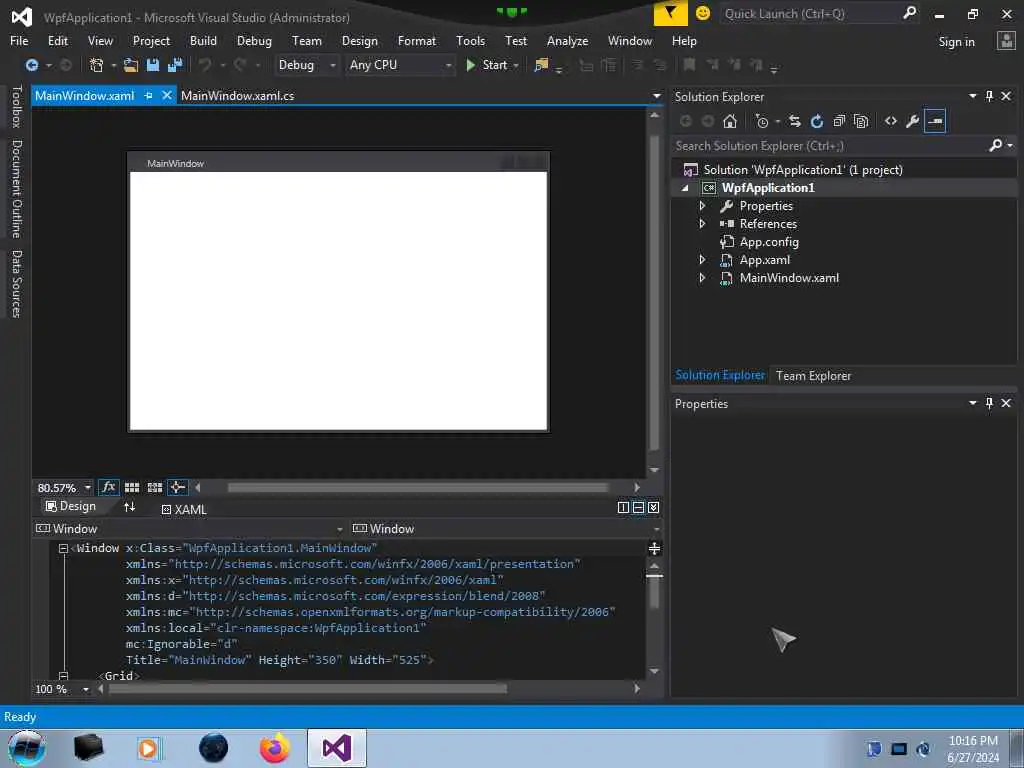Select App.config in Solution Explorer
This screenshot has height=768, width=1024.
[x=769, y=242]
